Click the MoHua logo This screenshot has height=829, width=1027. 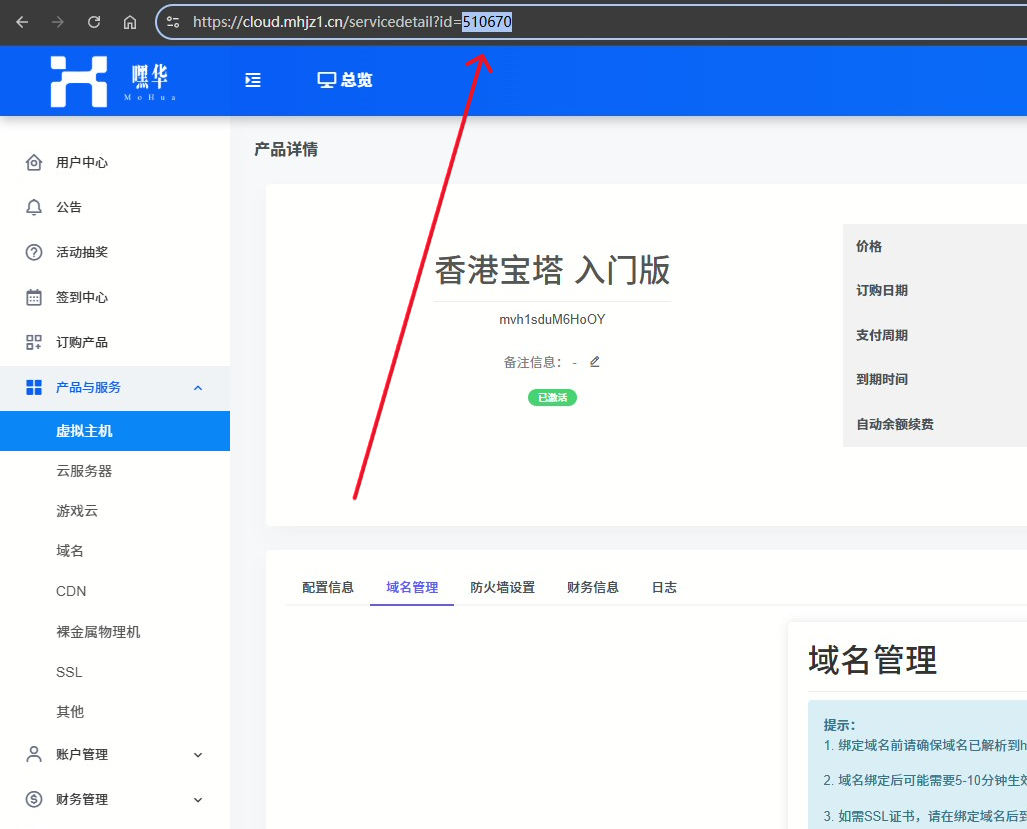click(x=112, y=81)
